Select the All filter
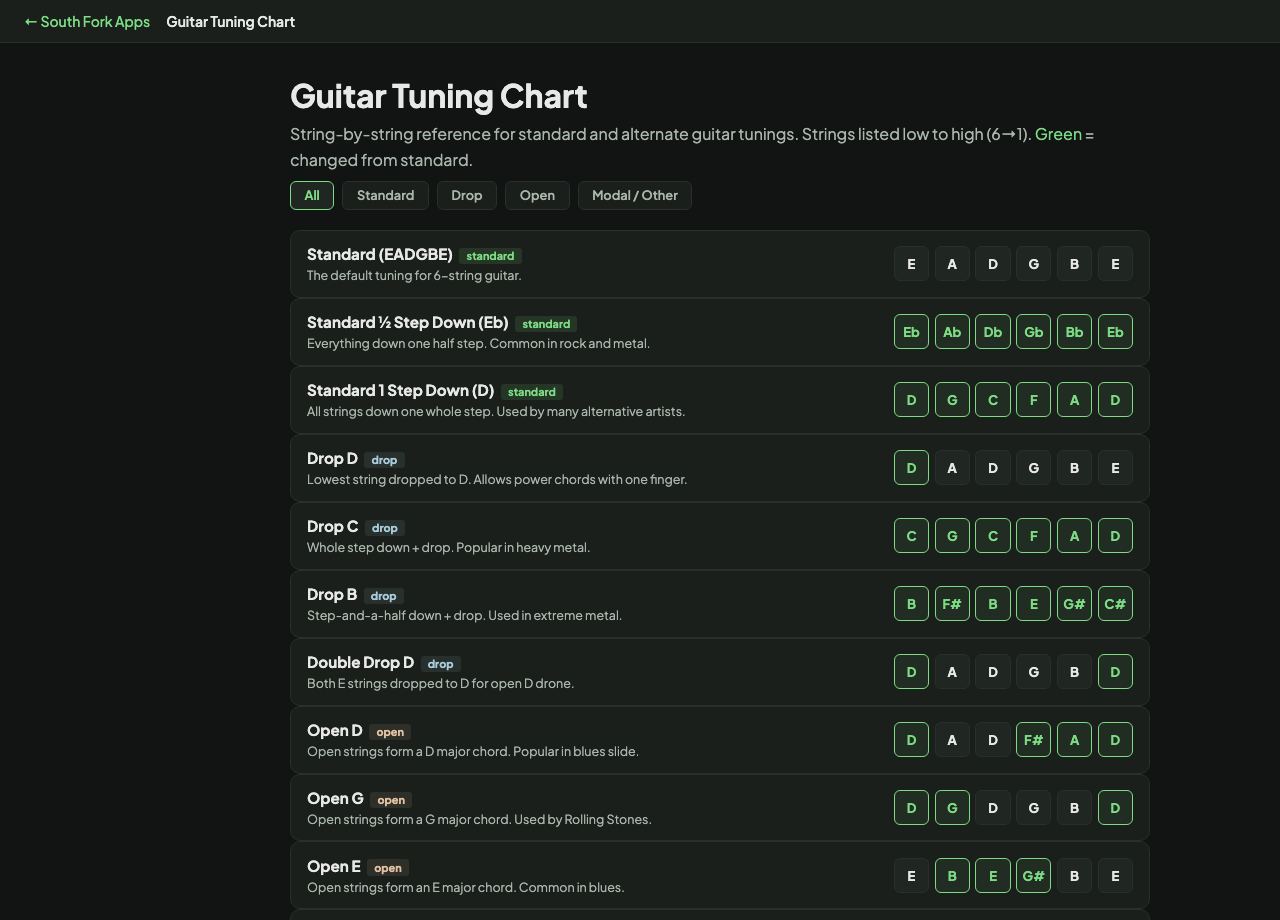The image size is (1280, 920). pos(312,195)
